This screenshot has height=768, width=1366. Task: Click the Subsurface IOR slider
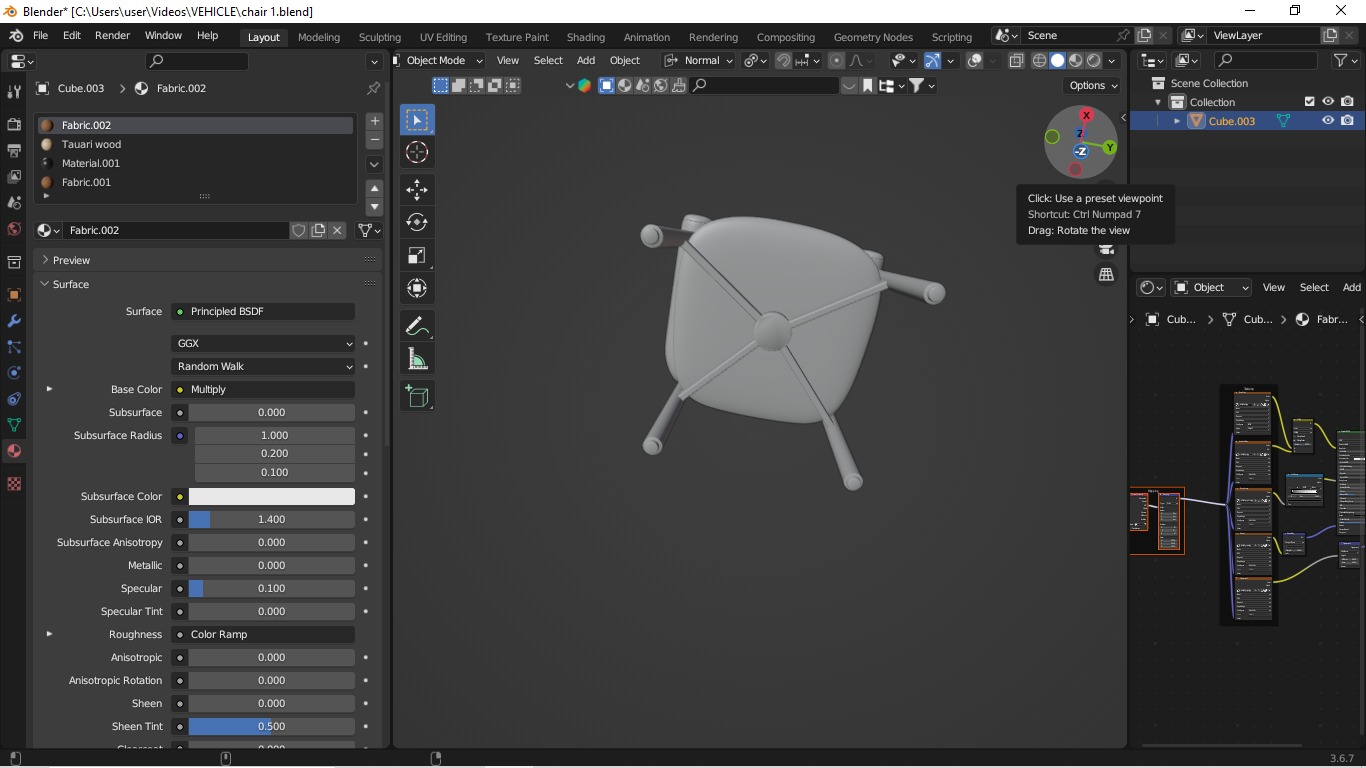coord(272,519)
